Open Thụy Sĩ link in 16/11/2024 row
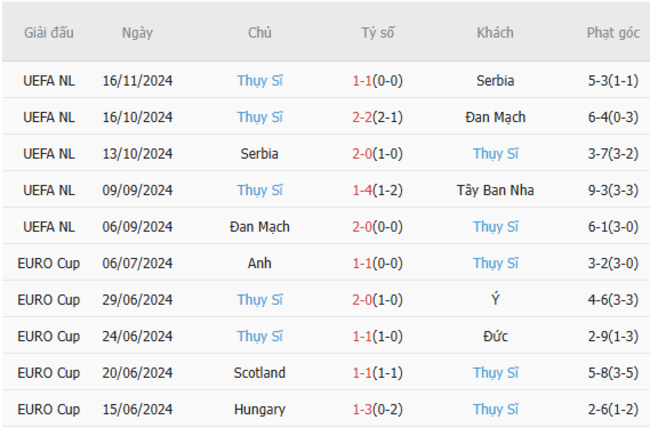Image resolution: width=650 pixels, height=436 pixels. 260,80
